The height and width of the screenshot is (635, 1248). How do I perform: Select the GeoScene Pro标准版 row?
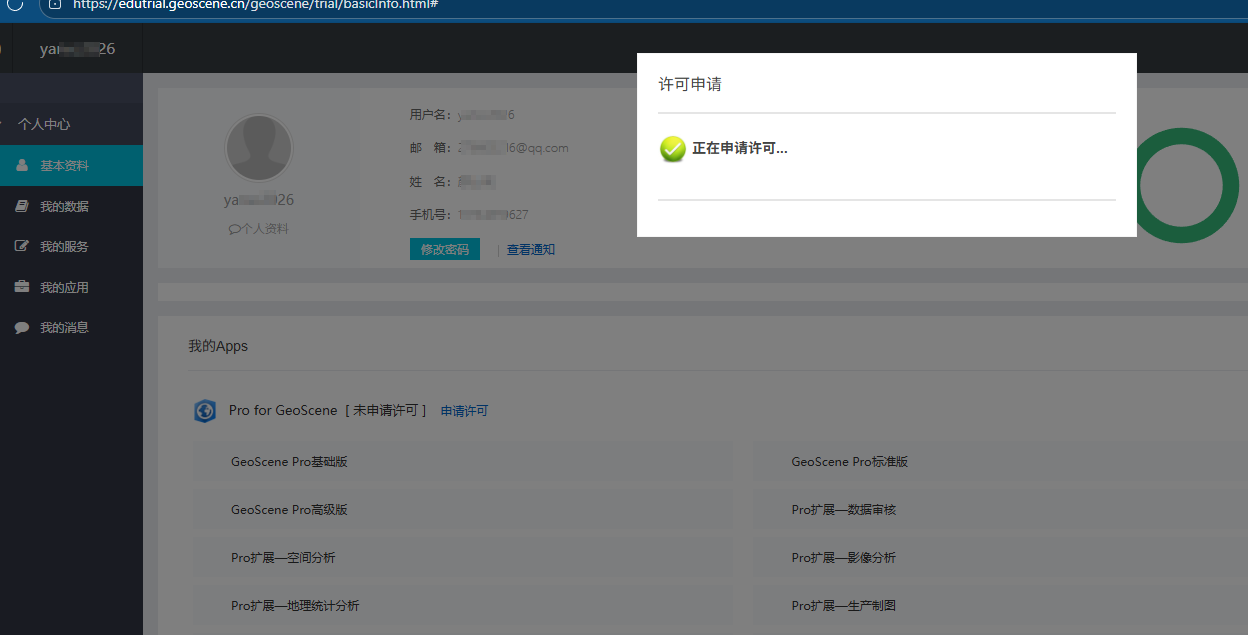click(1000, 462)
